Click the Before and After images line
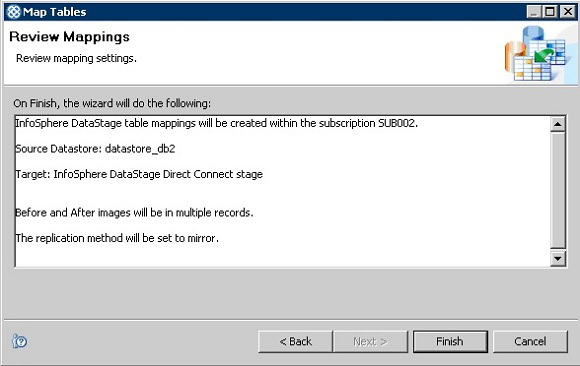Image resolution: width=580 pixels, height=366 pixels. pos(134,213)
